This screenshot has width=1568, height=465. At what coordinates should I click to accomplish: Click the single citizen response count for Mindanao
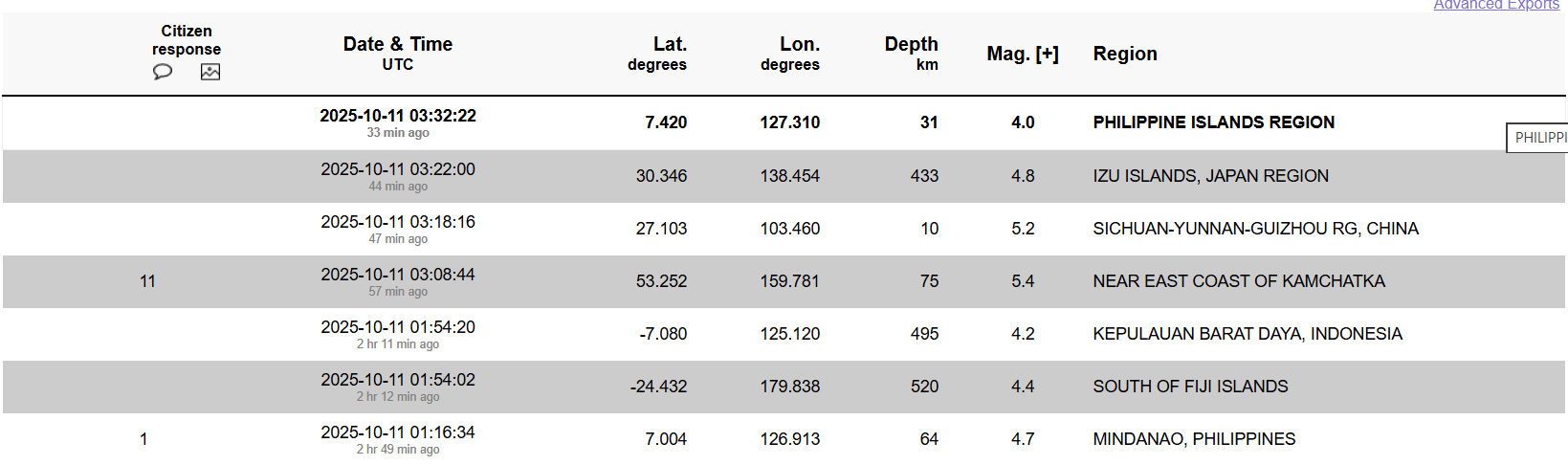[x=144, y=439]
